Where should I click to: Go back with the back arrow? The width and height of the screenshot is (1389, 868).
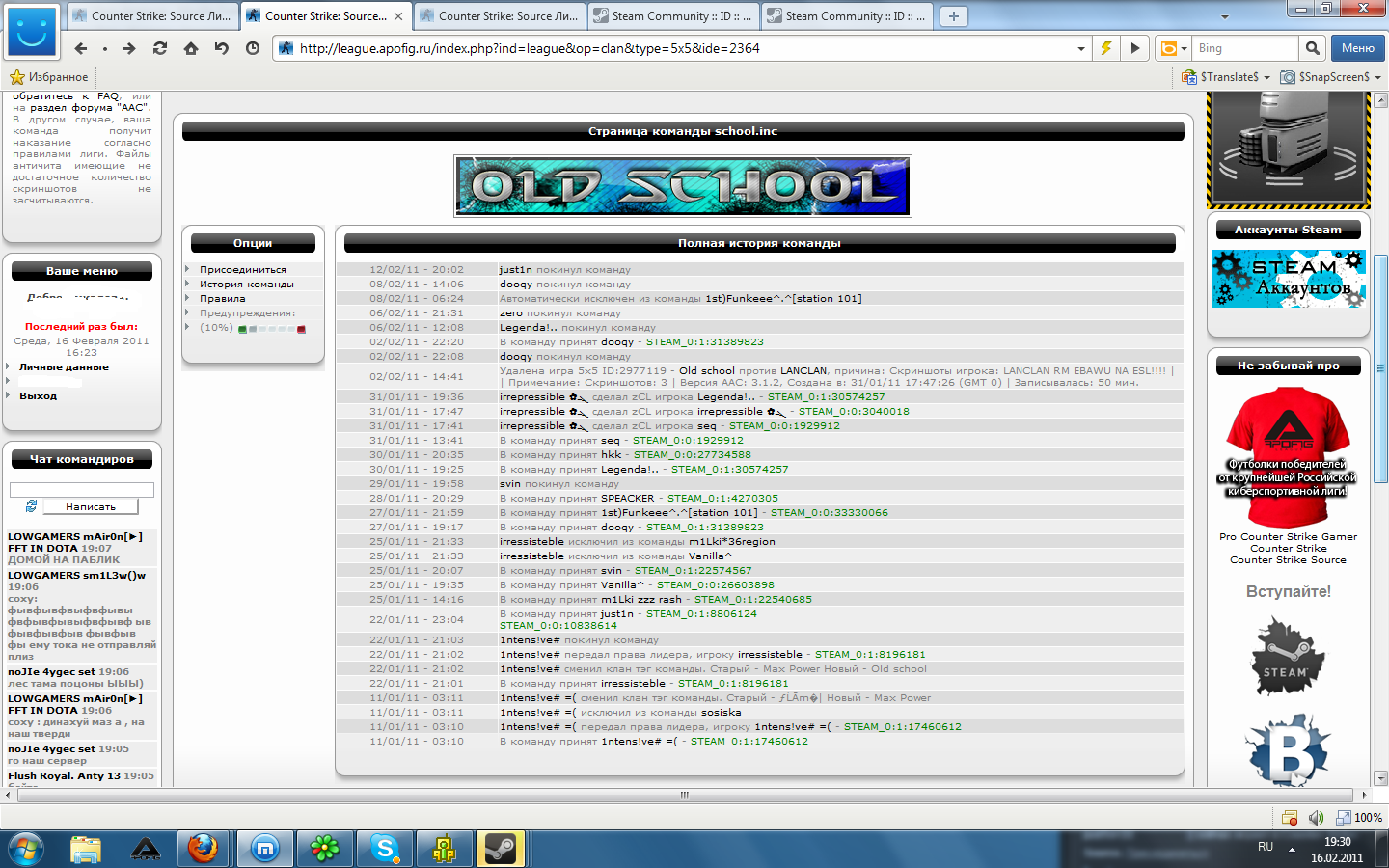(x=81, y=48)
